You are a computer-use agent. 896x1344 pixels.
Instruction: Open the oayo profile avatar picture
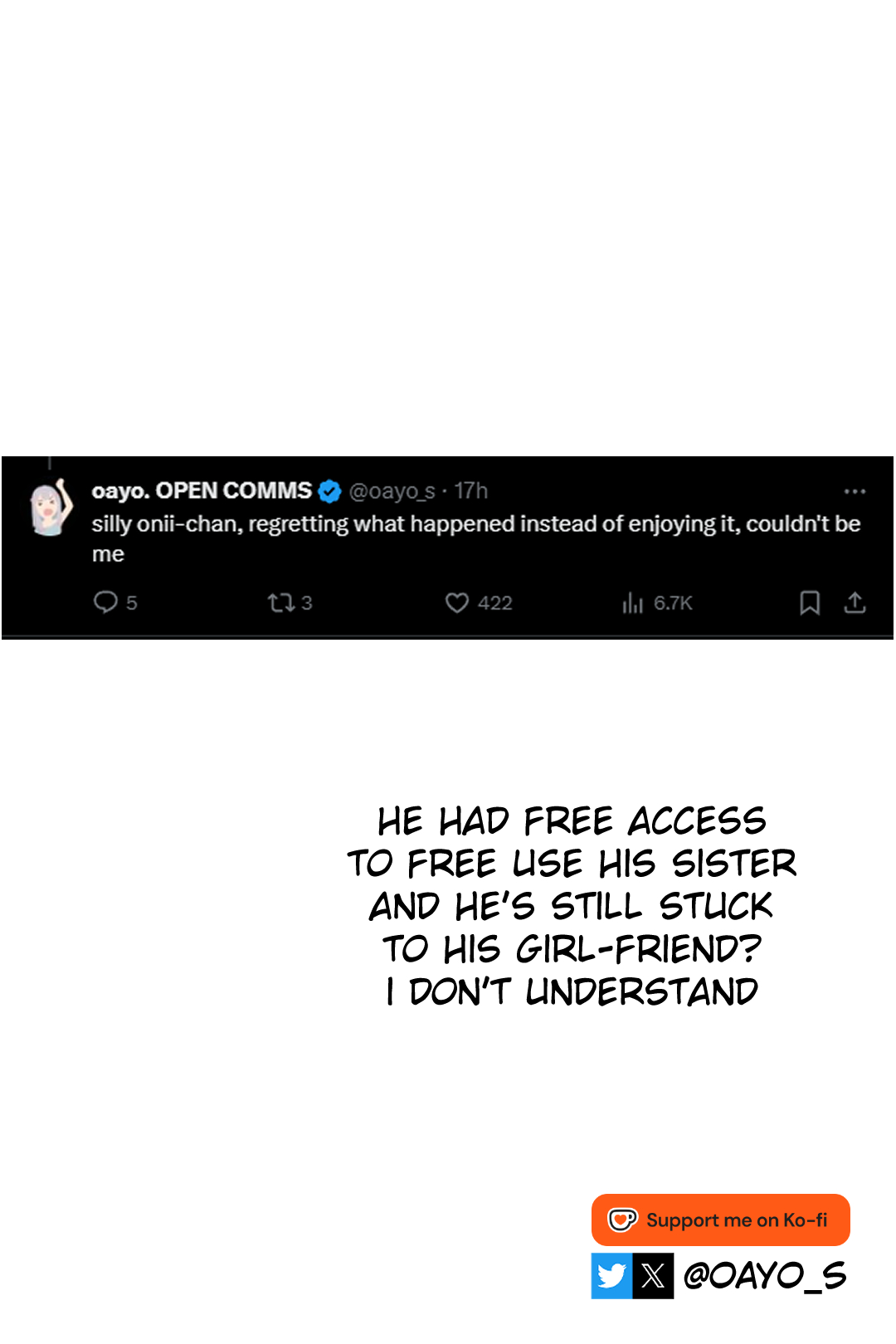51,506
